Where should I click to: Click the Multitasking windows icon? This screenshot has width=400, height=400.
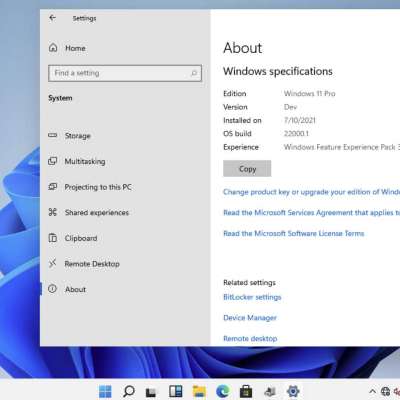53,161
